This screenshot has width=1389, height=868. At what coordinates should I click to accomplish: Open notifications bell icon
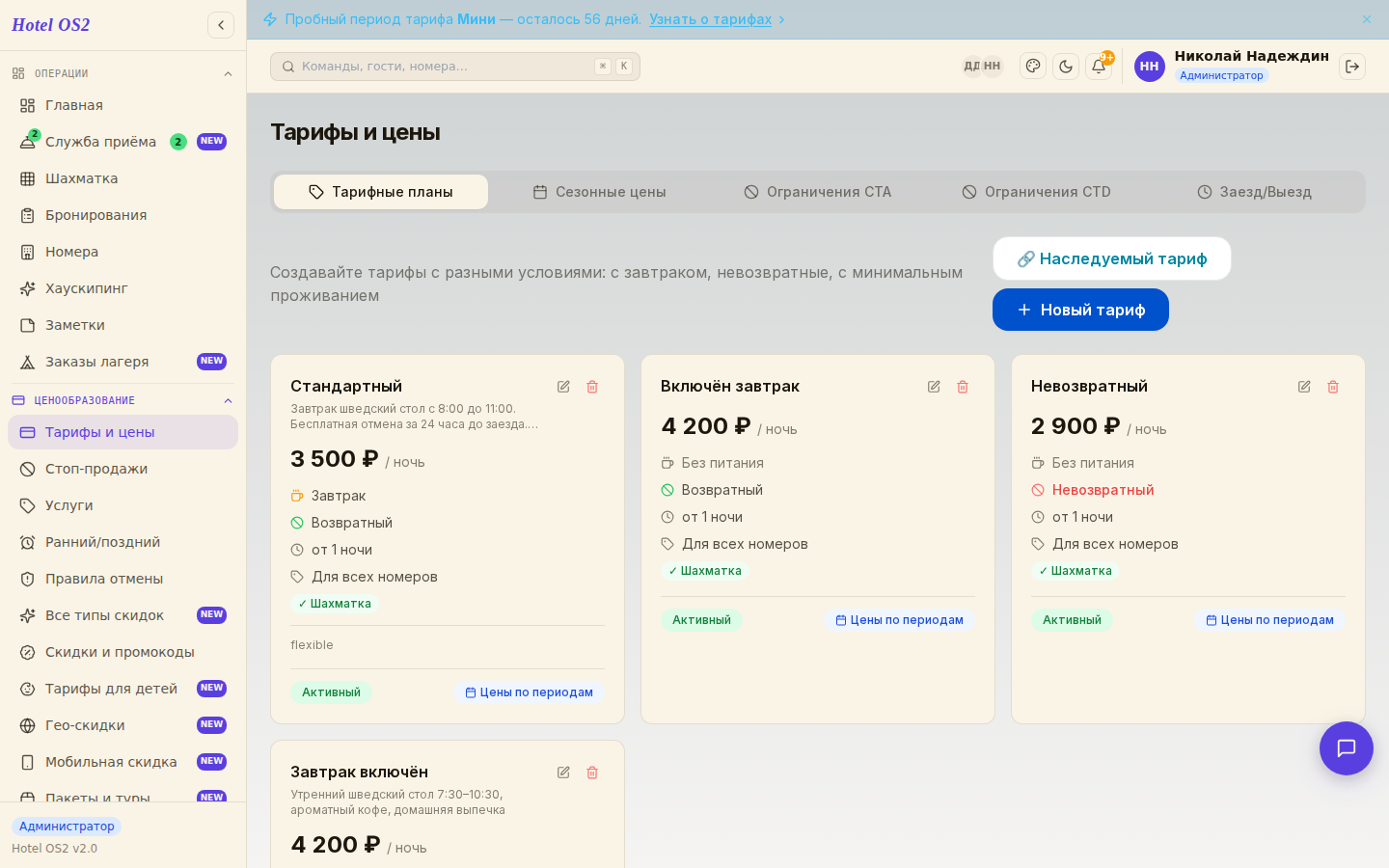coord(1099,67)
